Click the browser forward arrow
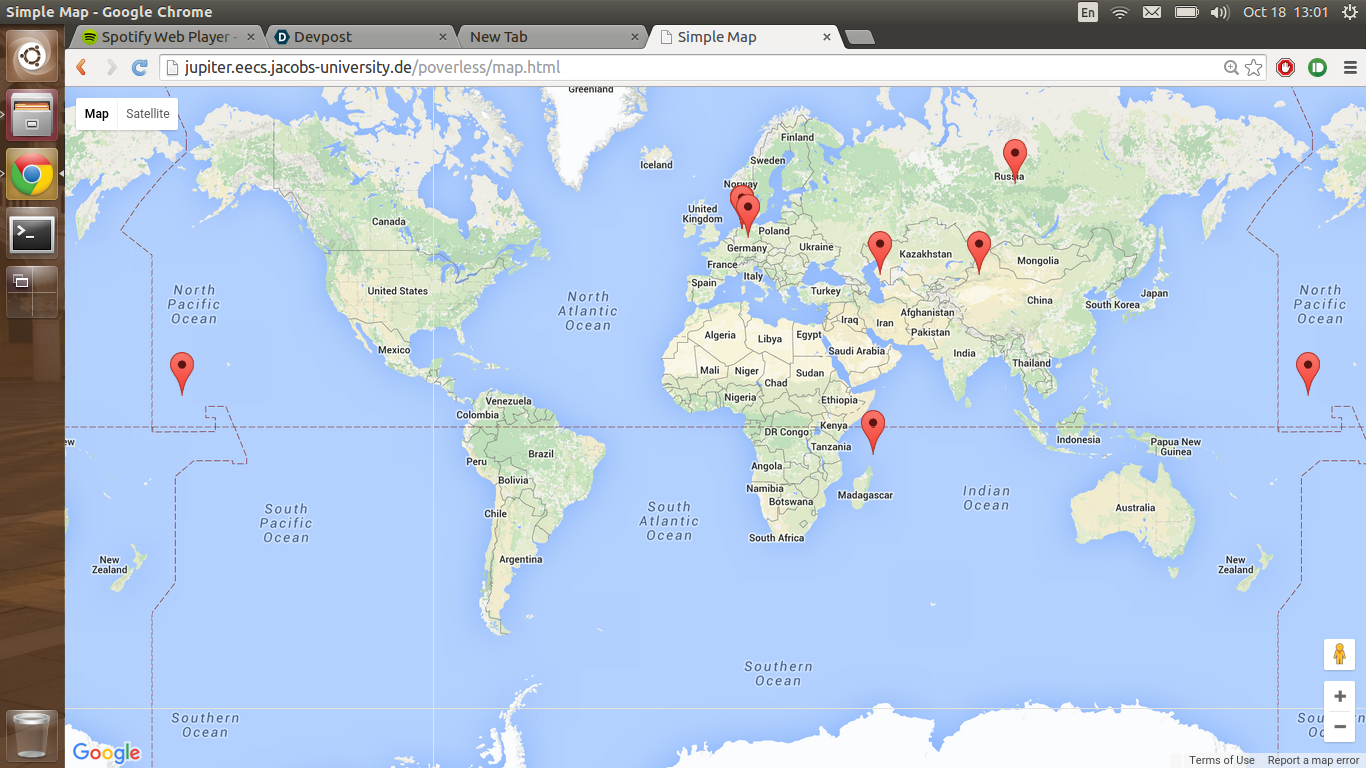 click(111, 67)
